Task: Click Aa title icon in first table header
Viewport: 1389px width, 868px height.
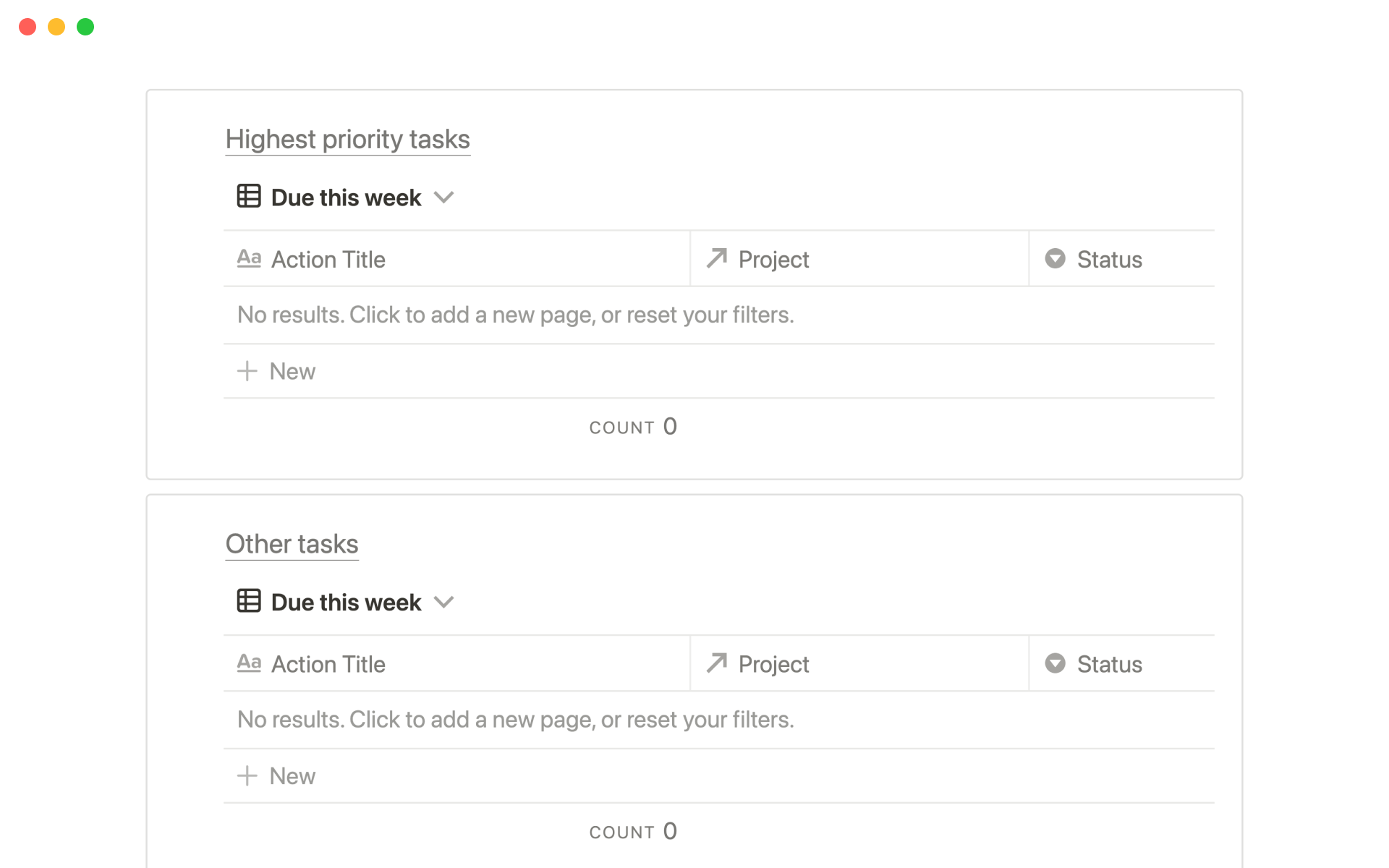Action: pyautogui.click(x=249, y=258)
